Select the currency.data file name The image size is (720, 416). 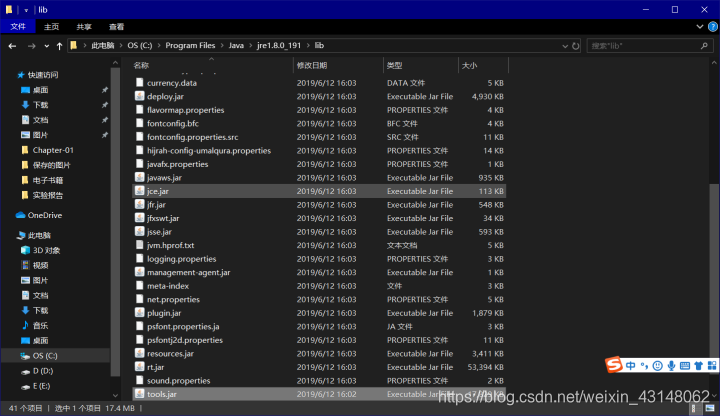tap(172, 83)
